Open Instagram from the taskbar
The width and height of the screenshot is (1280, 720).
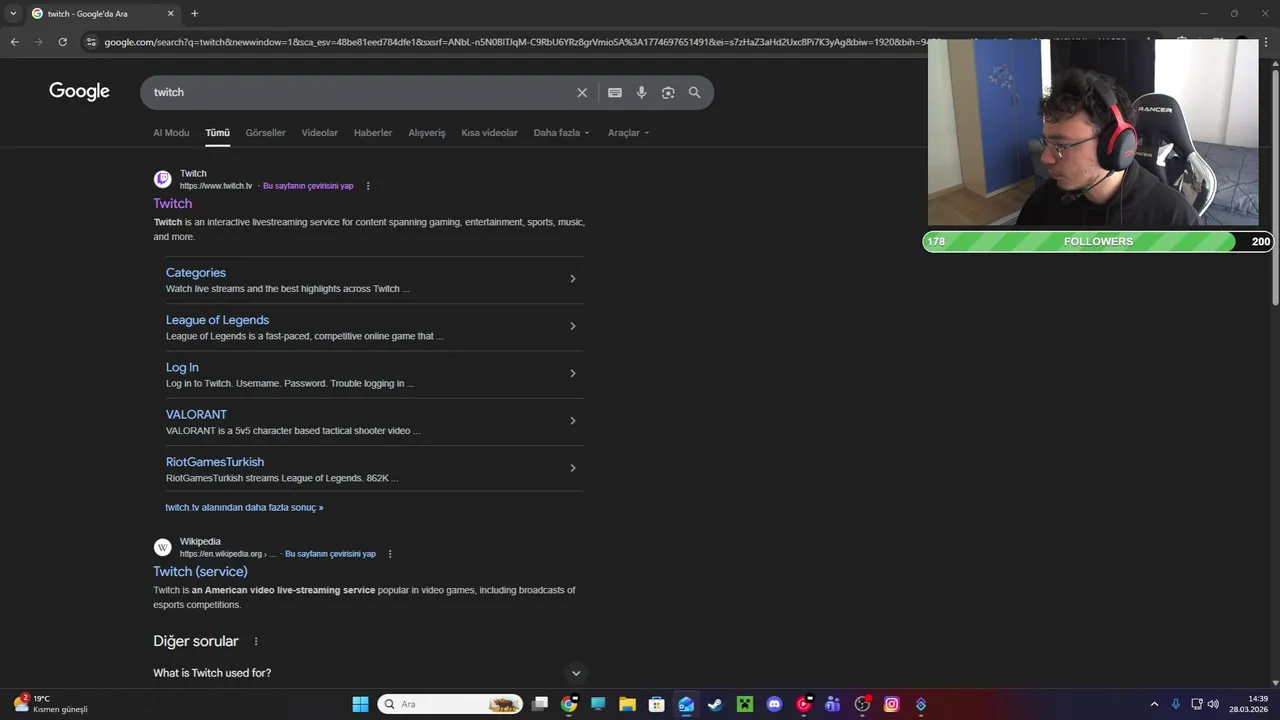pyautogui.click(x=892, y=704)
